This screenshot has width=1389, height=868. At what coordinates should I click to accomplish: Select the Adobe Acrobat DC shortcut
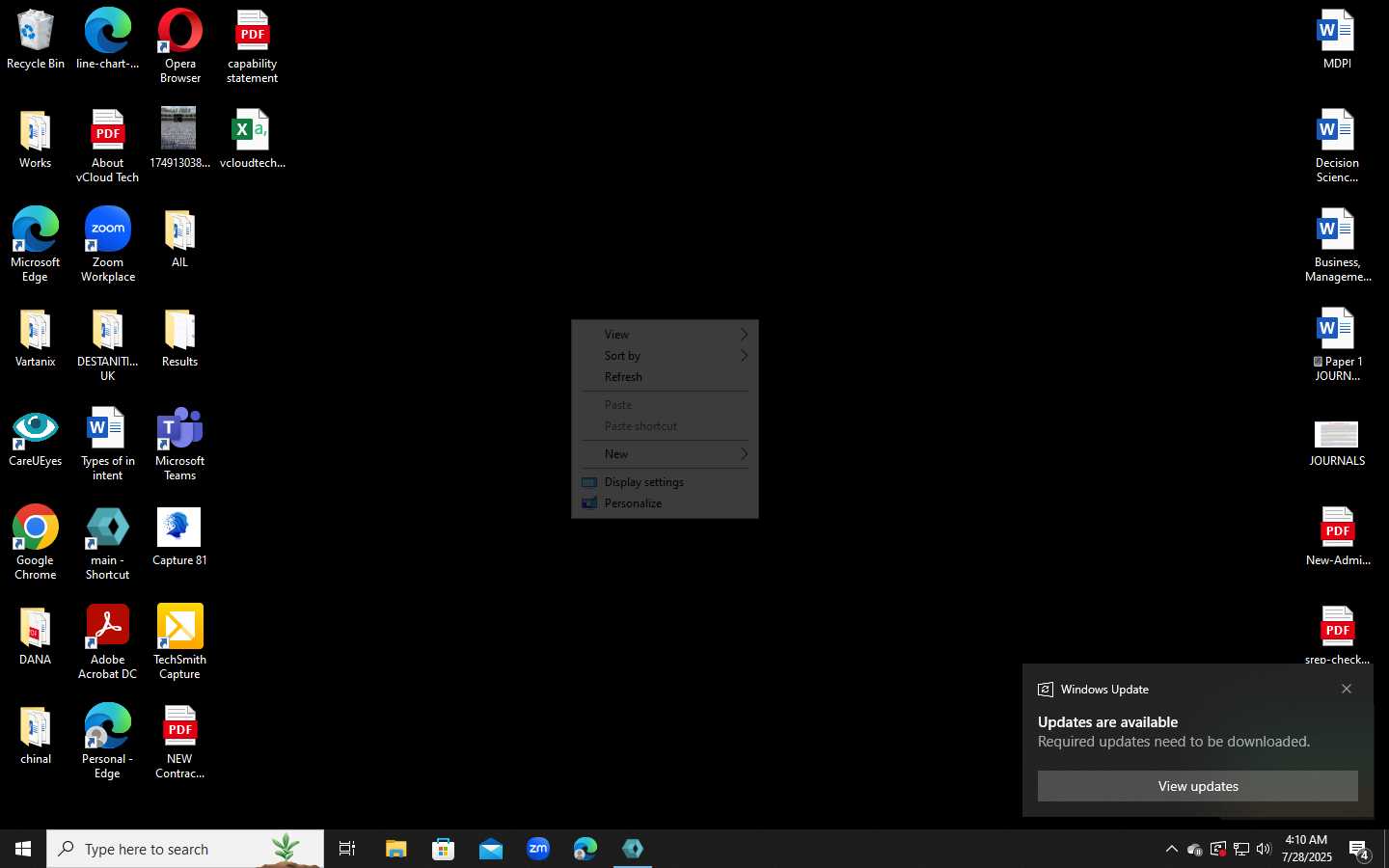[x=107, y=642]
